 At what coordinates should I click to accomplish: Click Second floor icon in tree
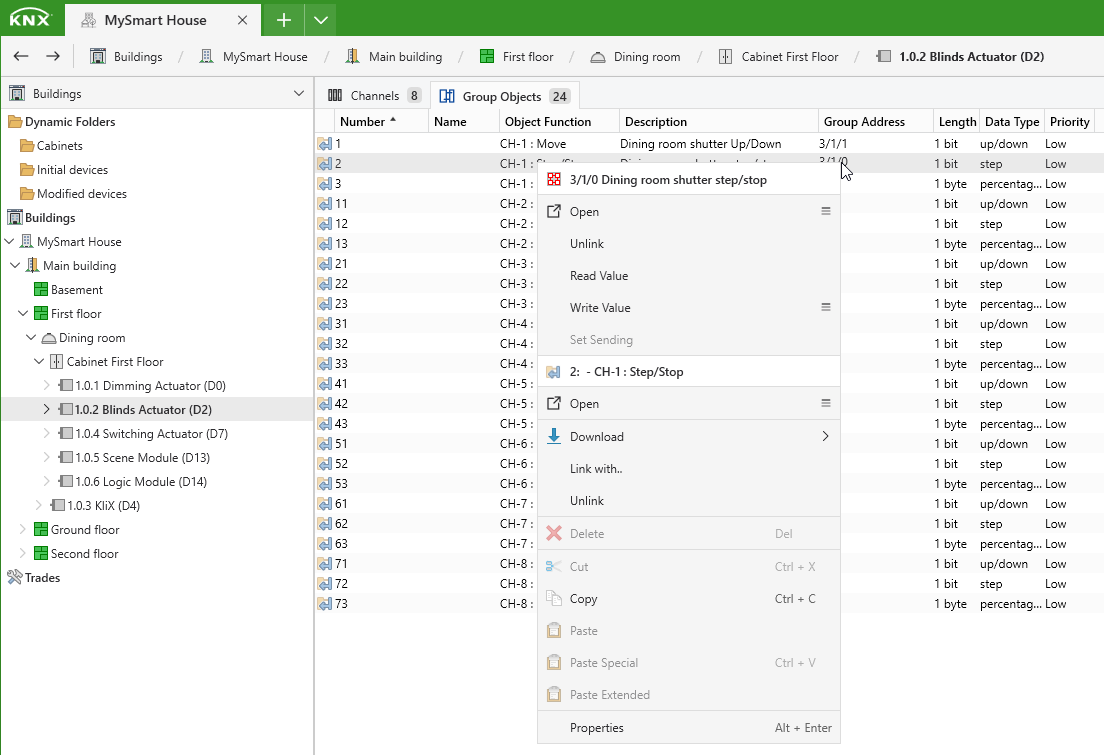[x=41, y=554]
